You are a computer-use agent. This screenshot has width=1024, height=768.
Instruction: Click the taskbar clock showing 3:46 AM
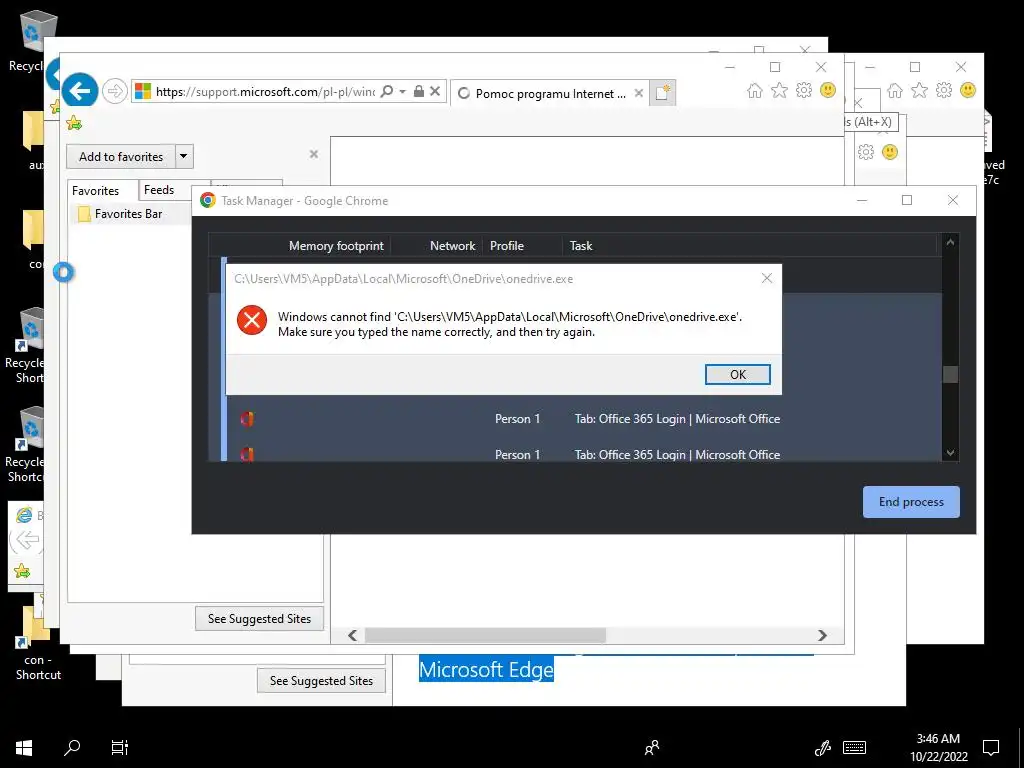tap(938, 747)
